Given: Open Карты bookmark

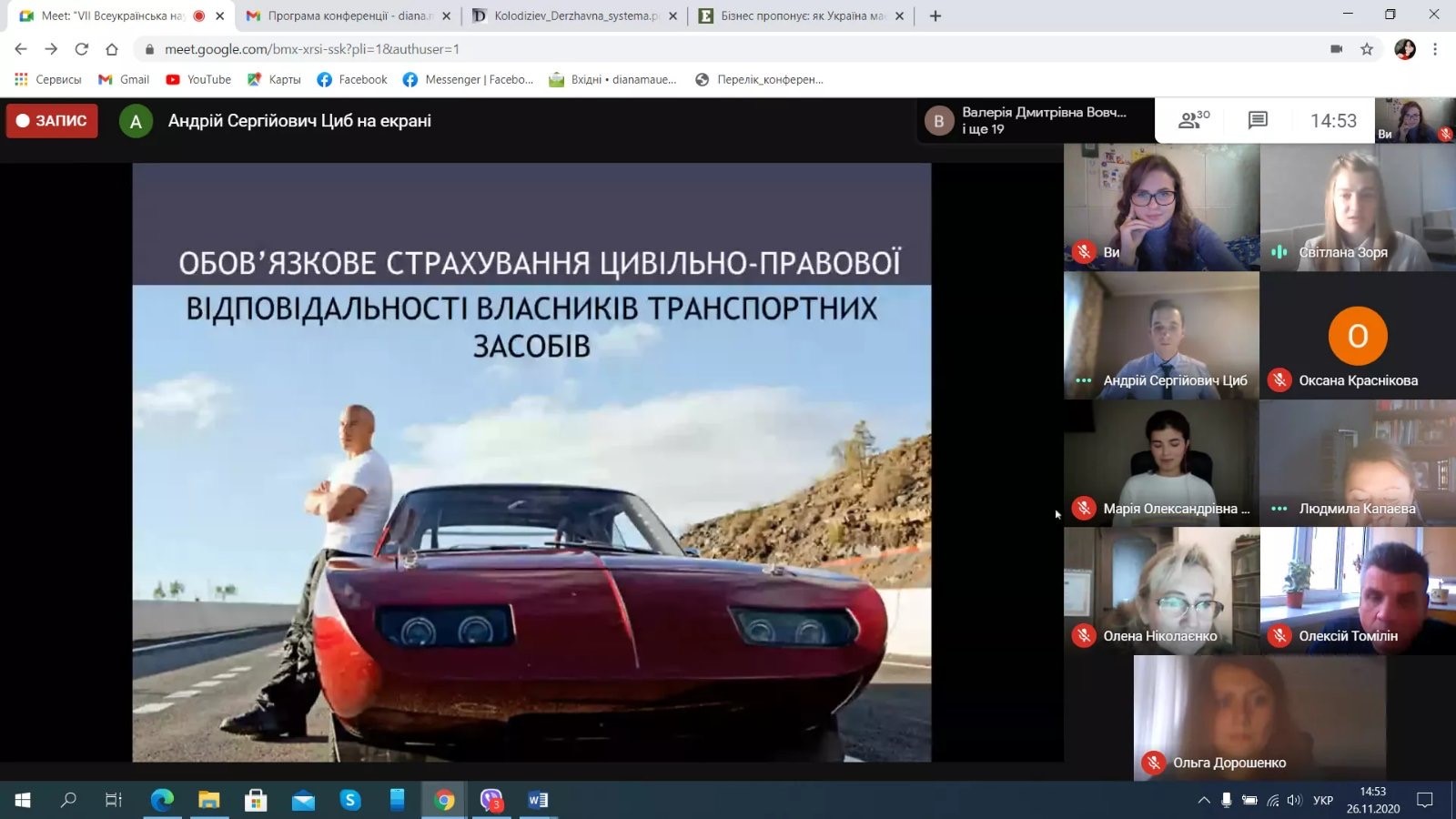Looking at the screenshot, I should click(274, 79).
